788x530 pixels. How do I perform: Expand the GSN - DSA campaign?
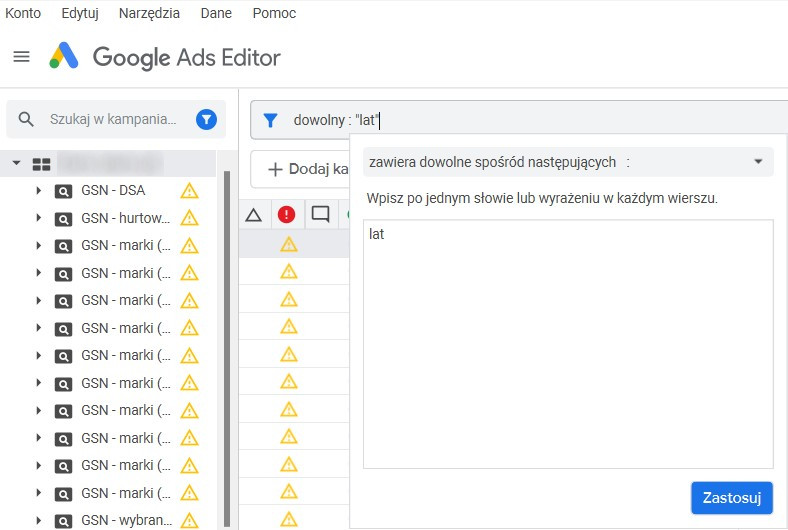39,190
